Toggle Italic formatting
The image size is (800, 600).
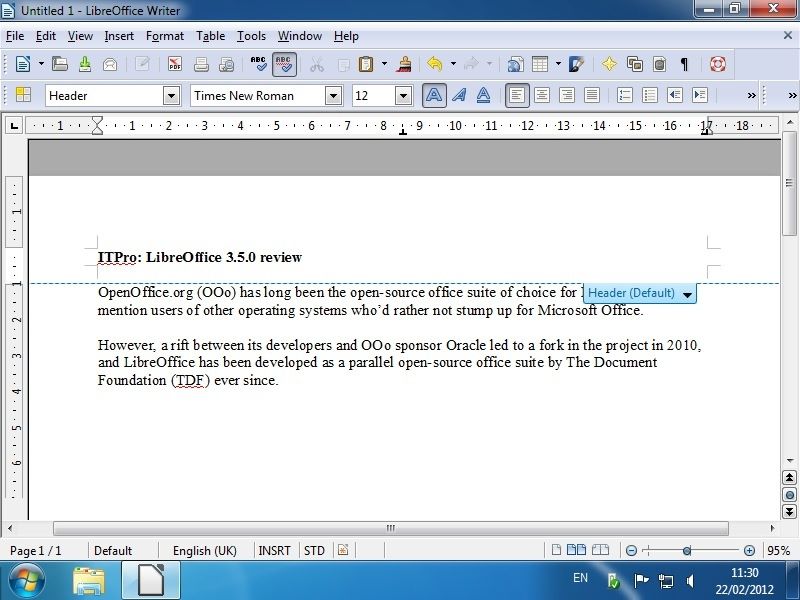click(x=459, y=95)
